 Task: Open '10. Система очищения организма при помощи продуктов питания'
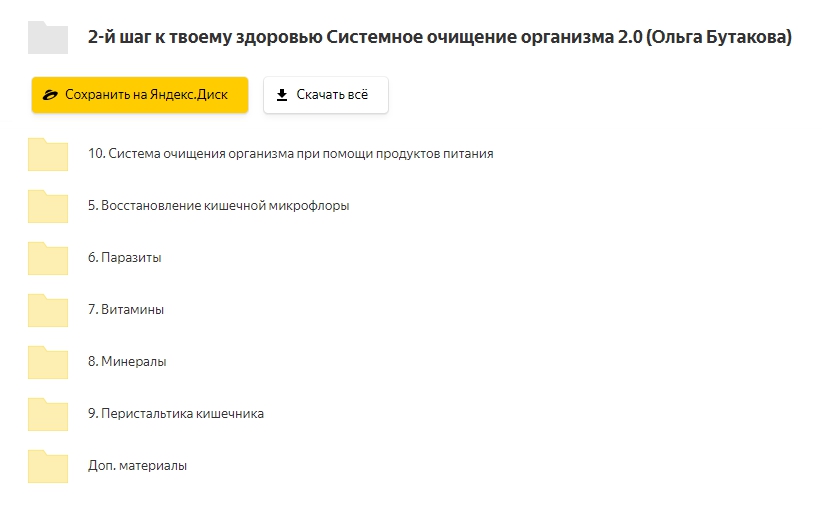point(290,154)
